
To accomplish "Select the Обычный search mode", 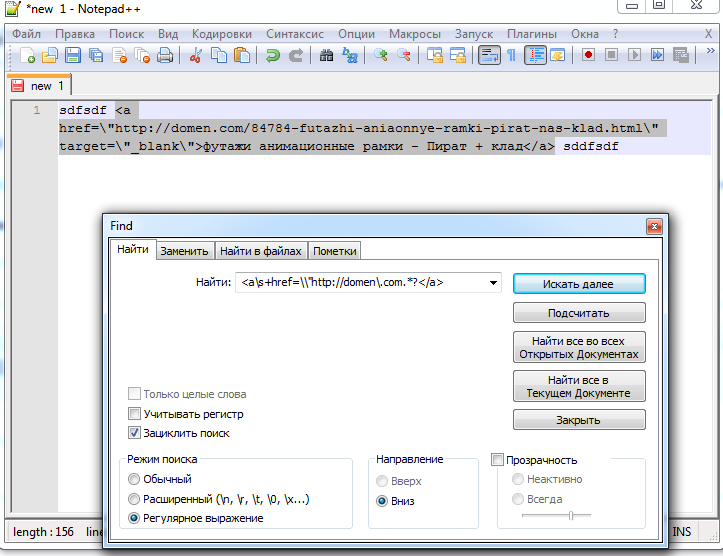I will pos(135,479).
